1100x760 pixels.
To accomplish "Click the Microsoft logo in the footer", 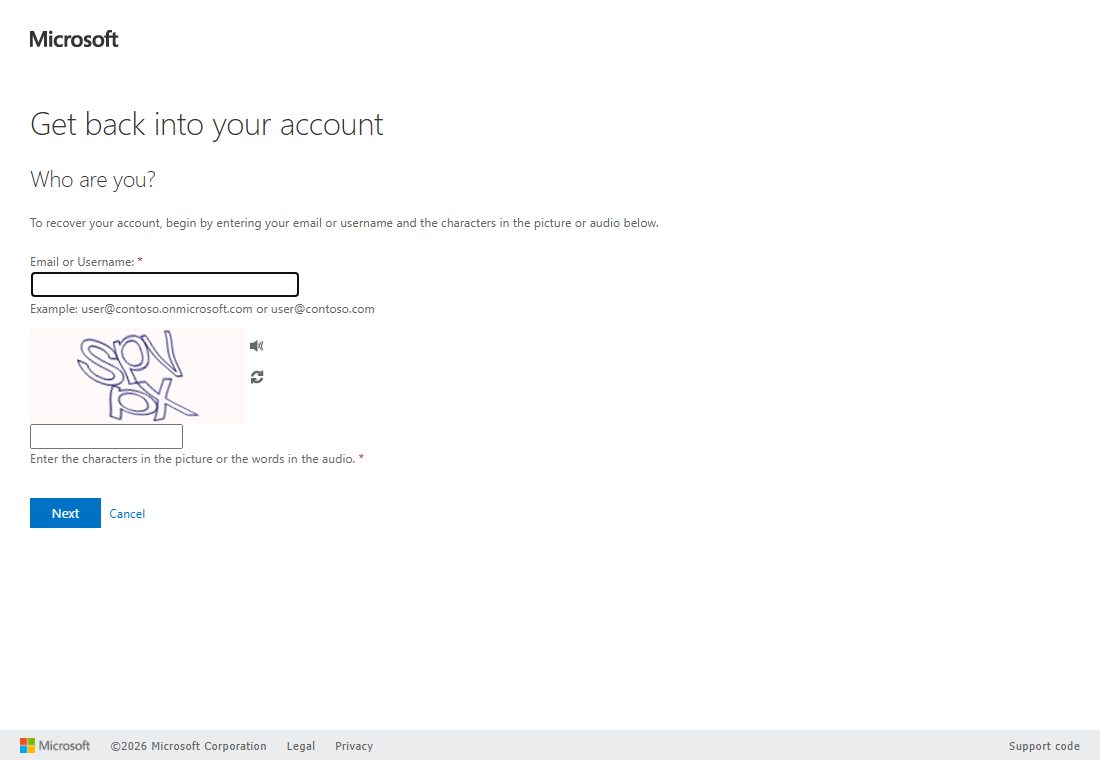I will [x=55, y=745].
